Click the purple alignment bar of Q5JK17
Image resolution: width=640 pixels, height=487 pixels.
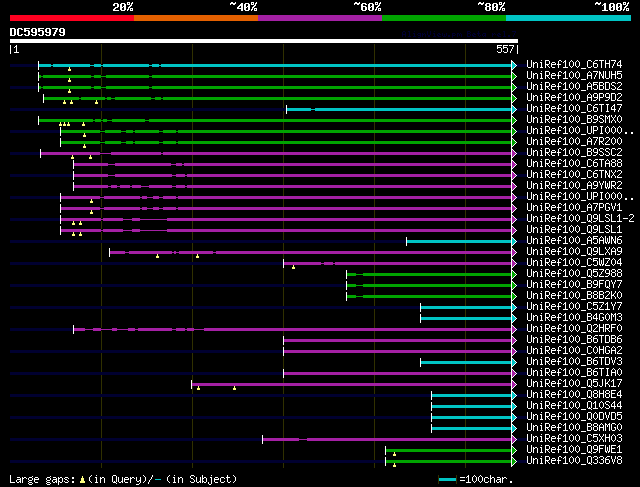tap(352, 385)
